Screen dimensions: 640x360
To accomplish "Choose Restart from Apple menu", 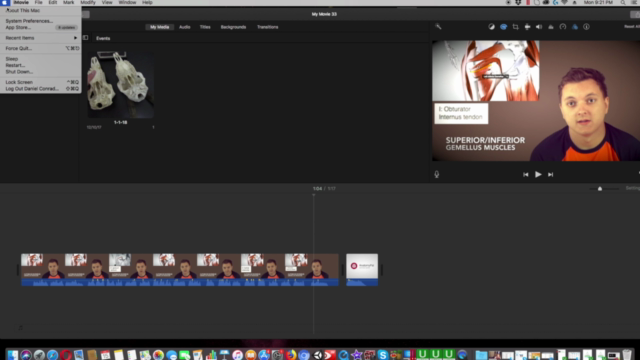I will [x=40, y=65].
